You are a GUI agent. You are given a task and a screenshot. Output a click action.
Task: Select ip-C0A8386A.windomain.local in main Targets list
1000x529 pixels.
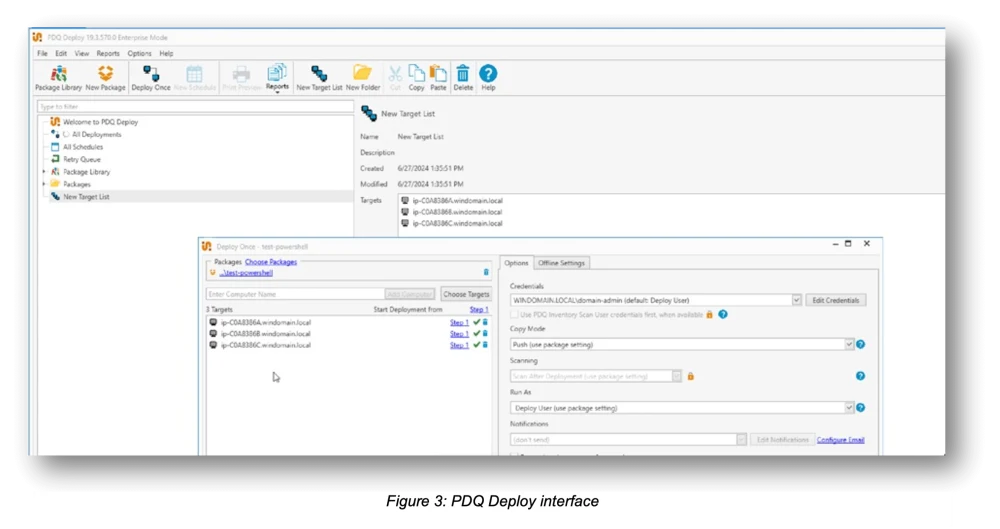pos(457,200)
